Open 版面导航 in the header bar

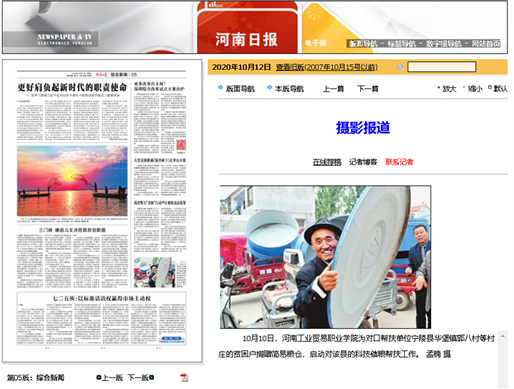pos(363,44)
